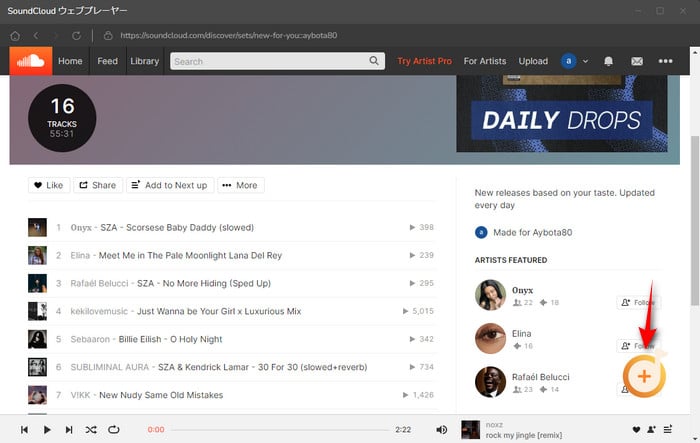Click Add to Next up
700x443 pixels.
click(x=170, y=185)
